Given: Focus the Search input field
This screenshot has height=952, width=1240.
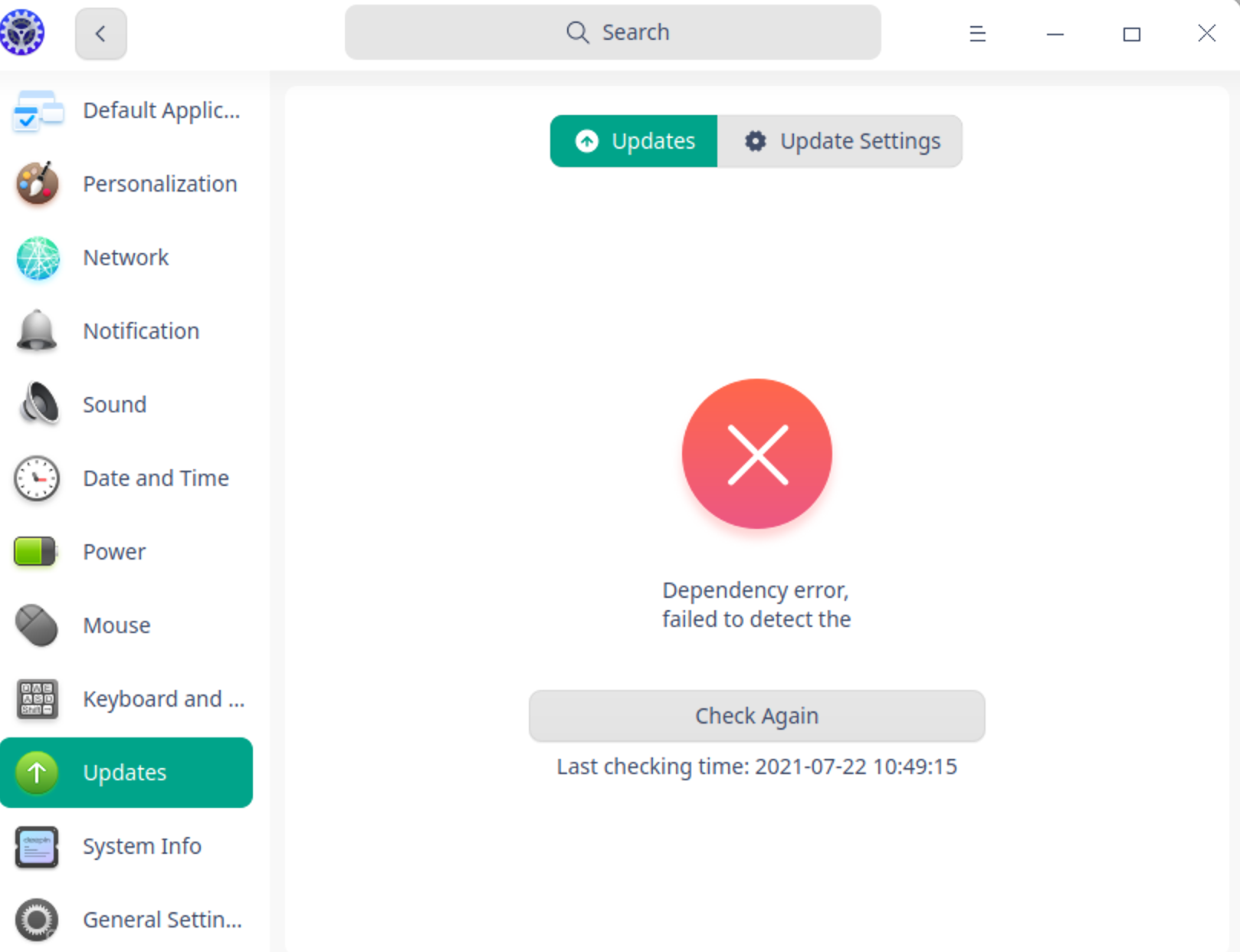Looking at the screenshot, I should click(x=613, y=32).
